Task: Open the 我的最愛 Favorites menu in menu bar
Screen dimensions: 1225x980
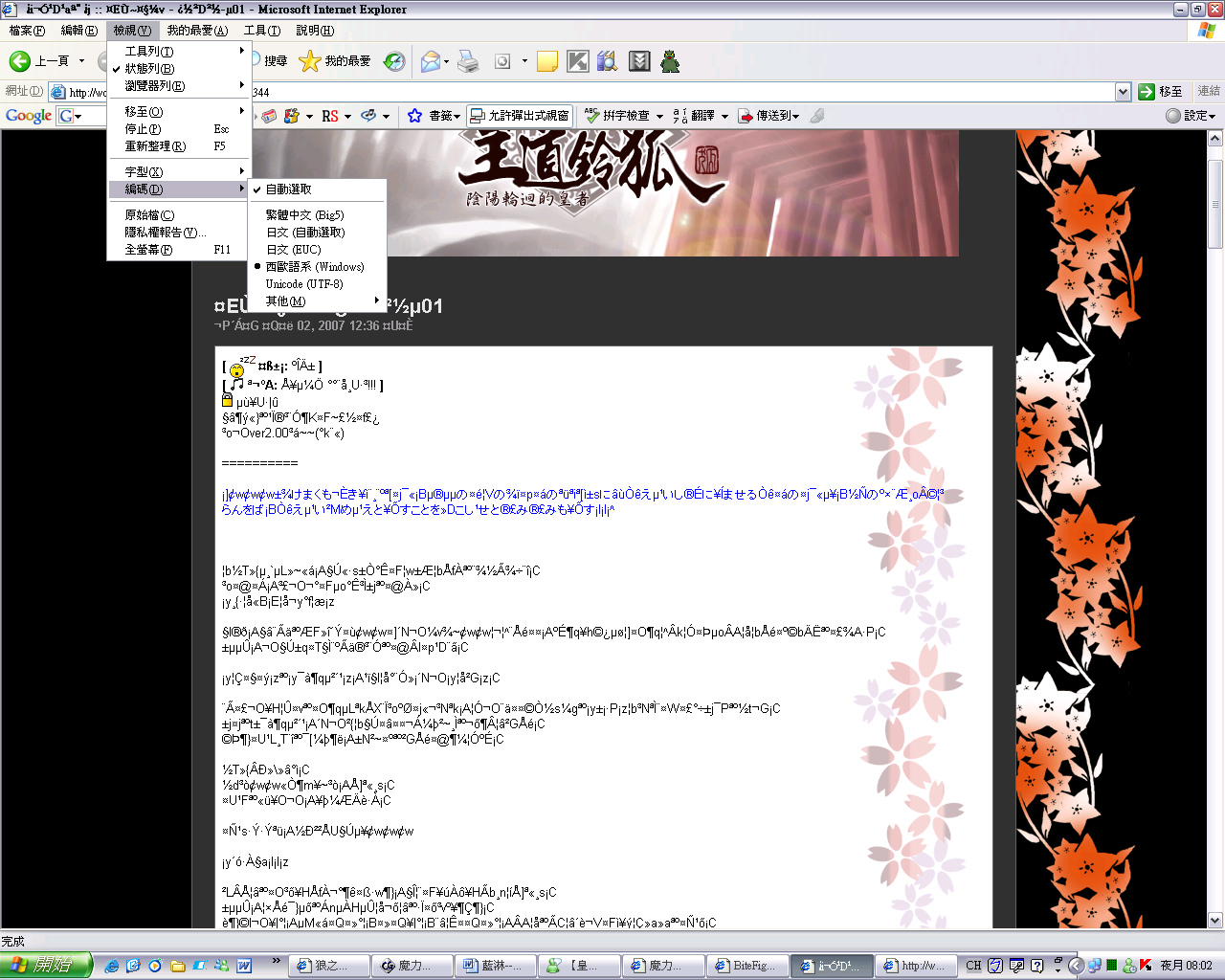Action: coord(197,31)
